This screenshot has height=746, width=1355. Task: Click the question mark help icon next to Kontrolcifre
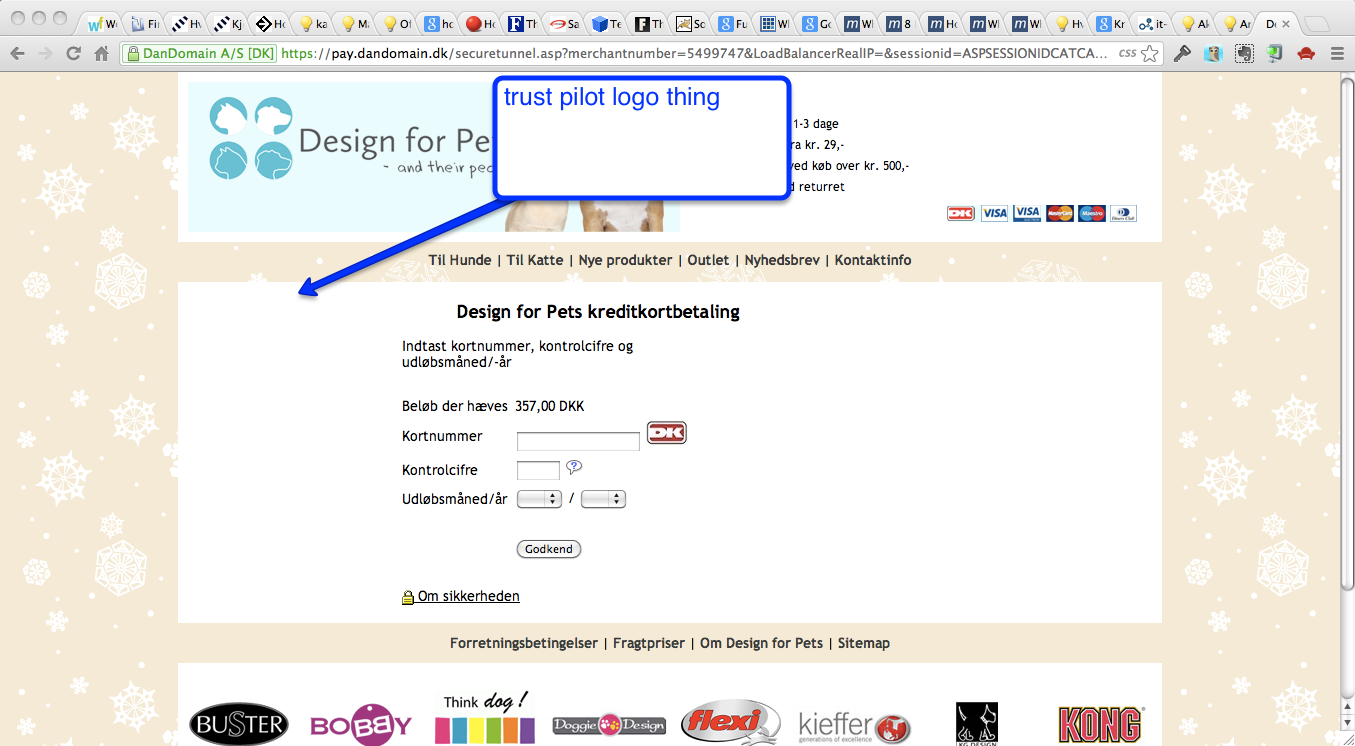tap(574, 467)
